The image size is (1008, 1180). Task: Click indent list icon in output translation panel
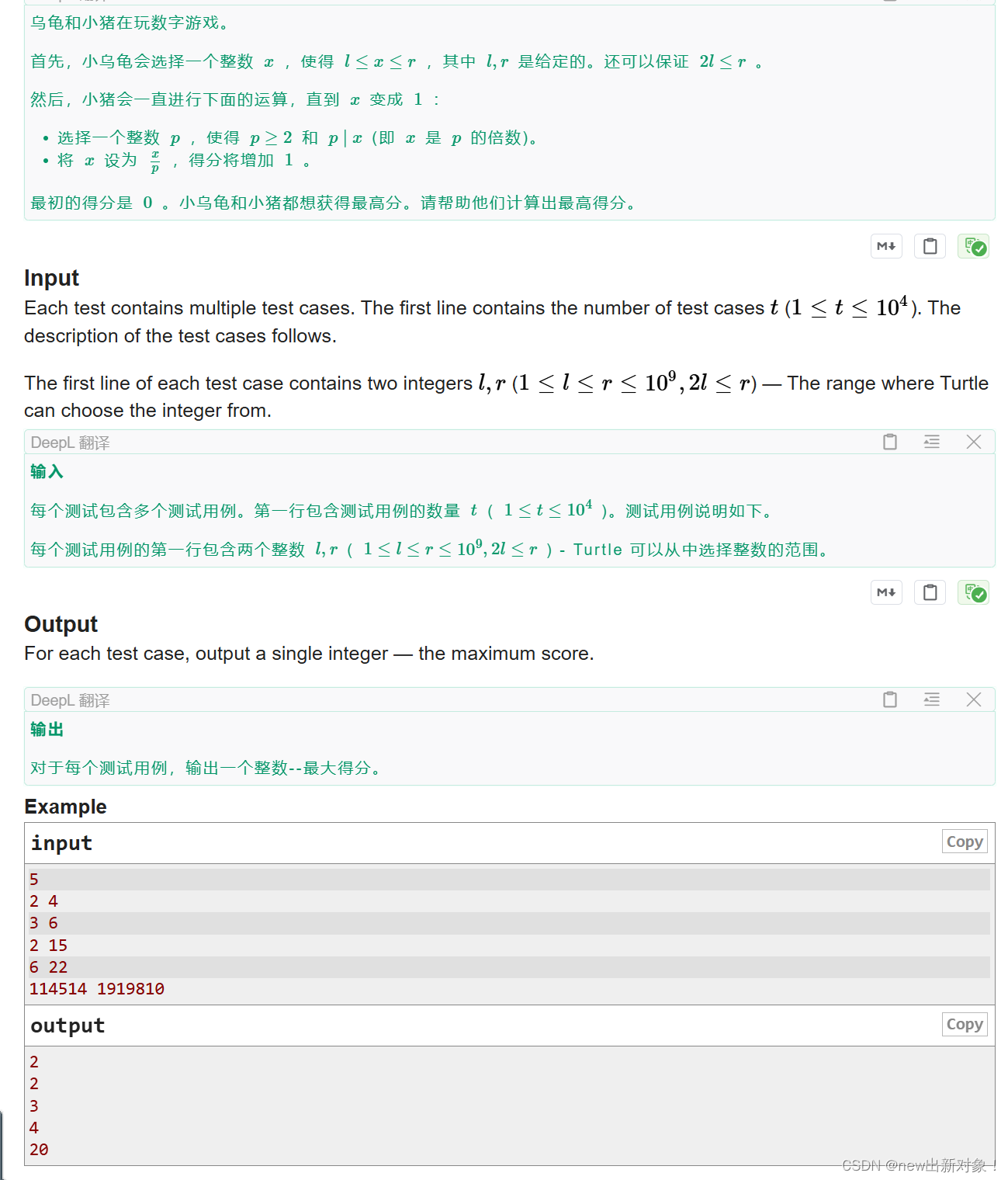tap(931, 699)
